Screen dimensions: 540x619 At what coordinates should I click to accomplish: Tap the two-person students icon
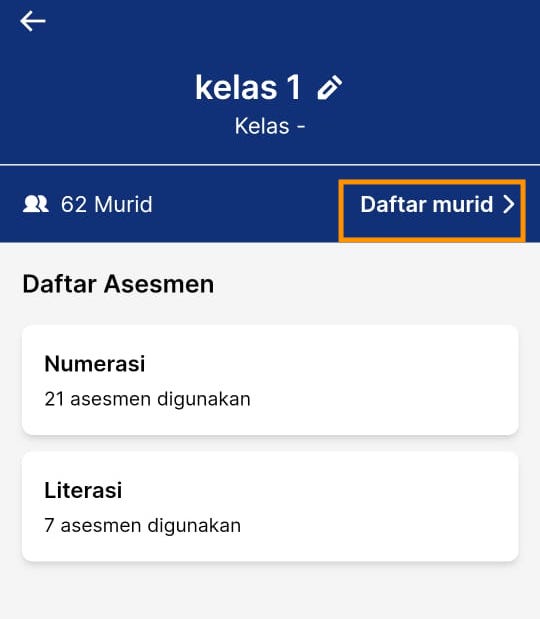[36, 204]
